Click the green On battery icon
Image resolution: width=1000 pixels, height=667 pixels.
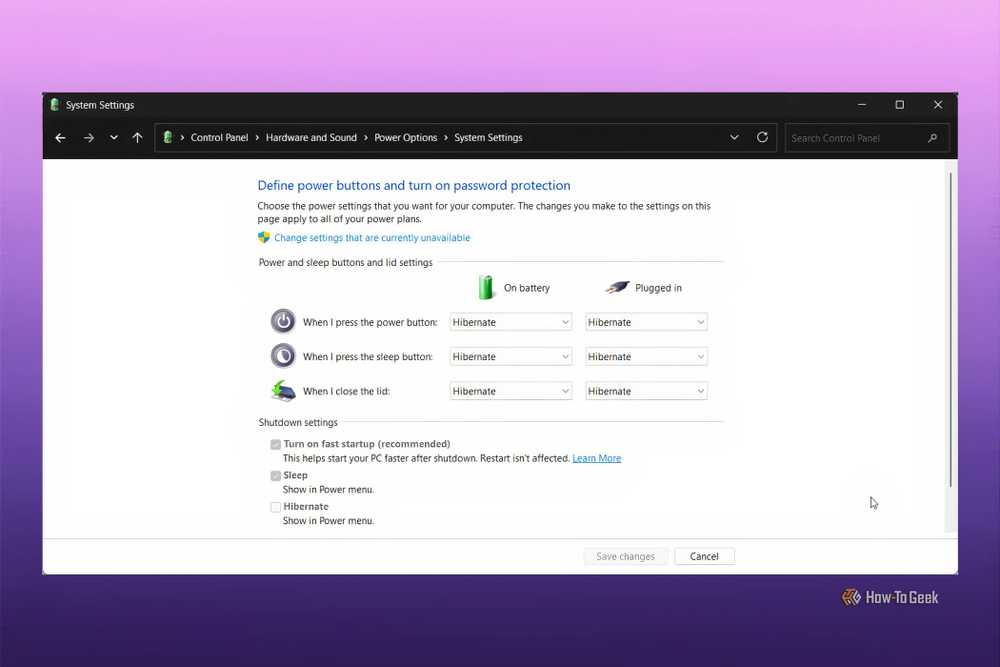[x=486, y=288]
